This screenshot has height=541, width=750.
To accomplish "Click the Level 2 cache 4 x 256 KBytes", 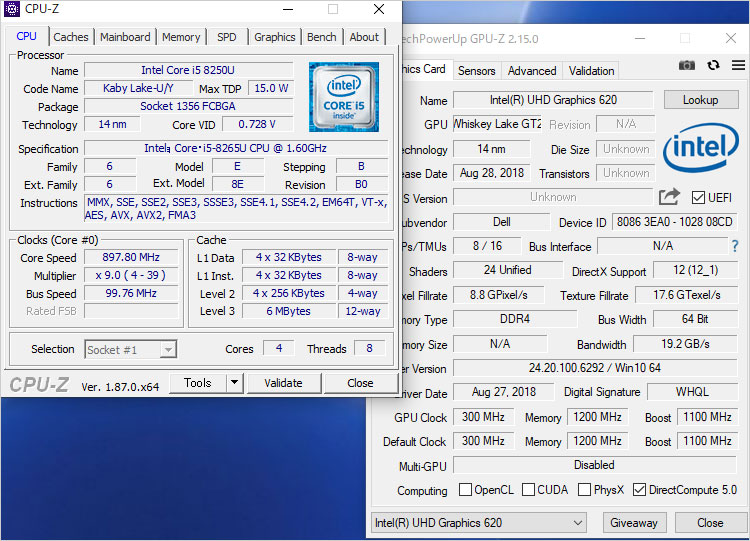I will point(288,293).
